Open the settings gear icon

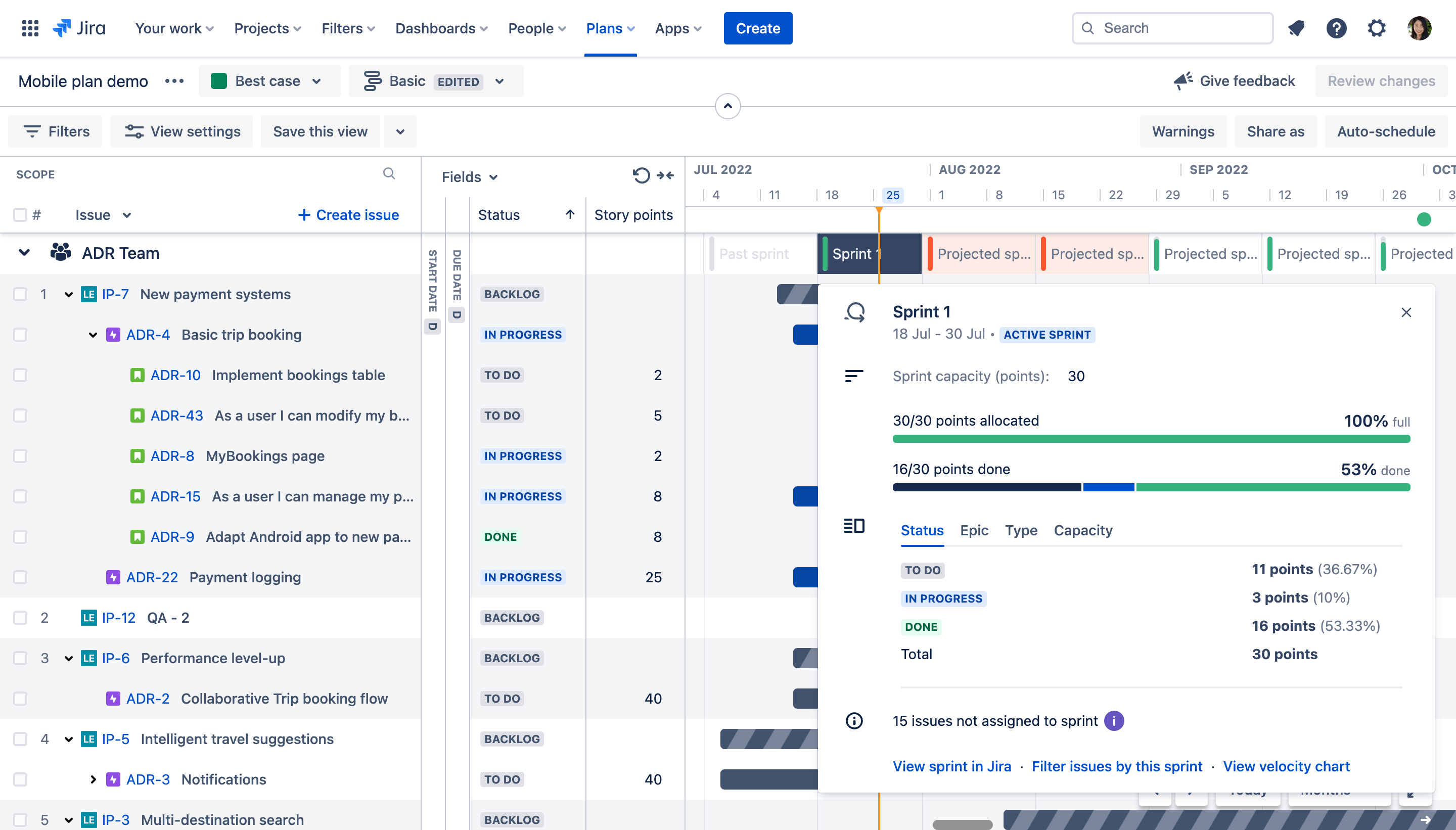(1376, 28)
